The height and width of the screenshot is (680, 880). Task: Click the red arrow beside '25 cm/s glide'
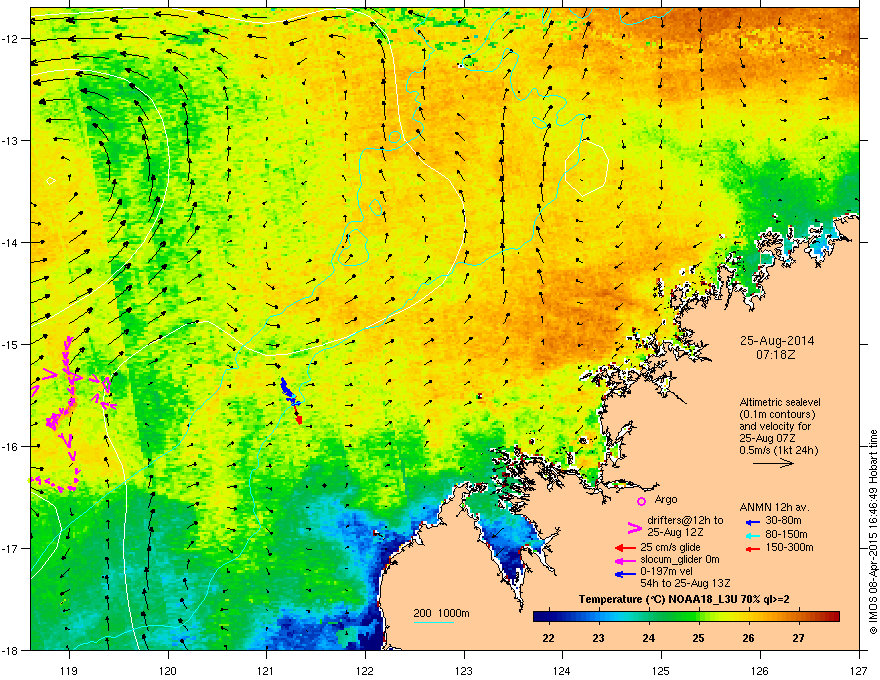625,548
